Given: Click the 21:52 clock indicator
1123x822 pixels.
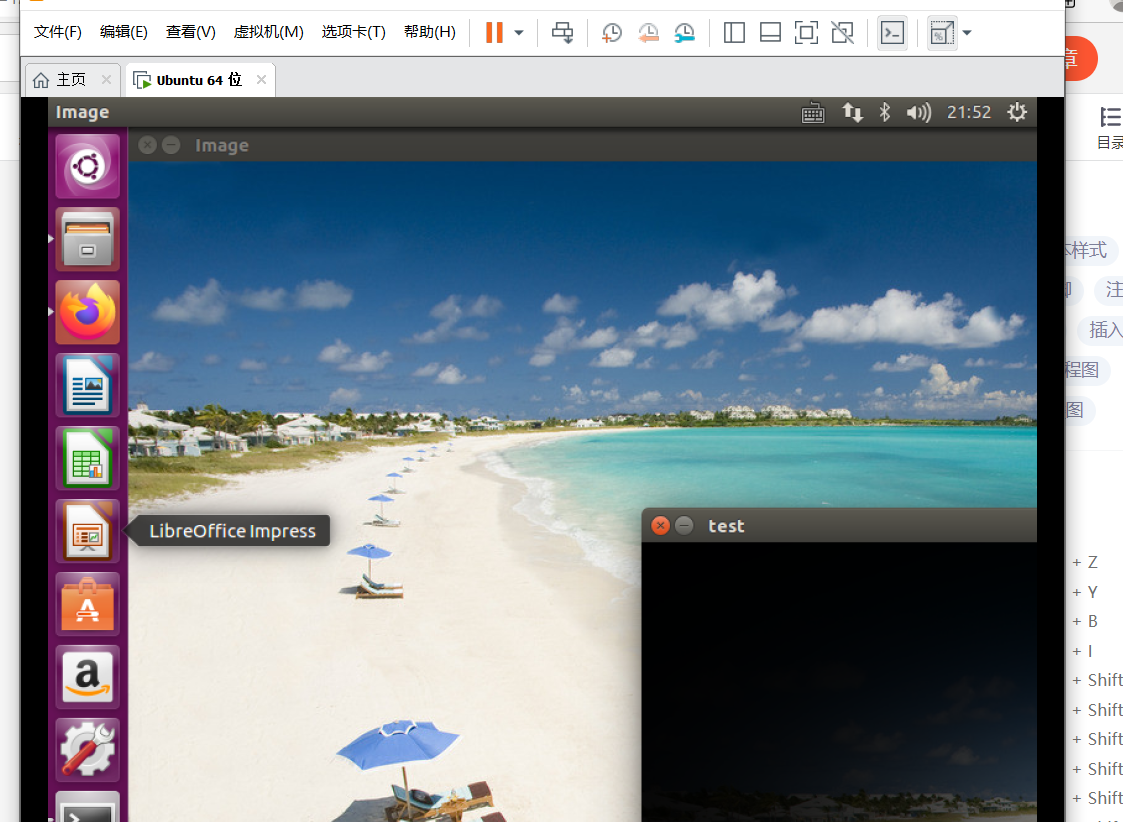Looking at the screenshot, I should [x=969, y=112].
